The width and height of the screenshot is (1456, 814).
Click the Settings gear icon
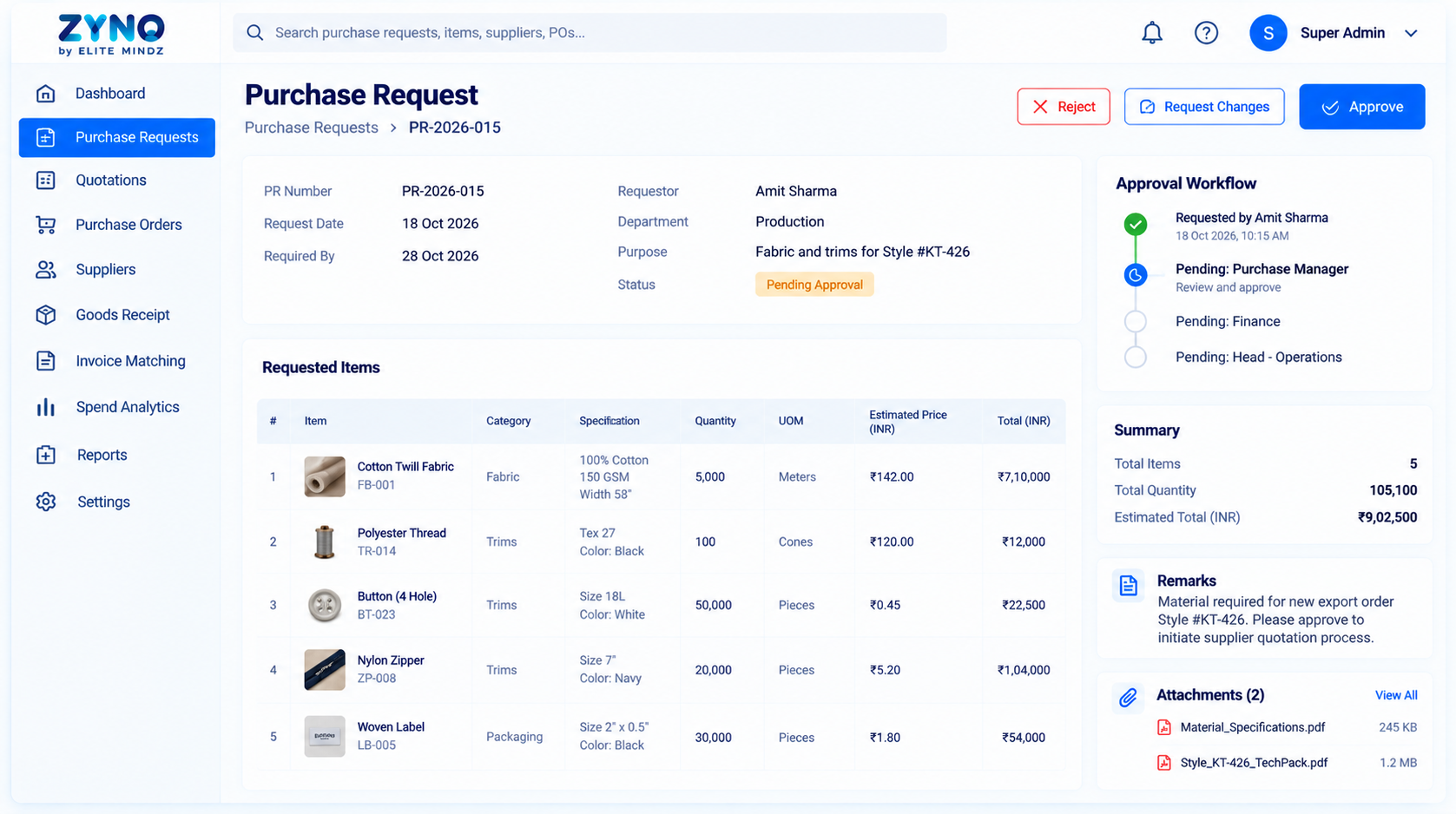46,502
